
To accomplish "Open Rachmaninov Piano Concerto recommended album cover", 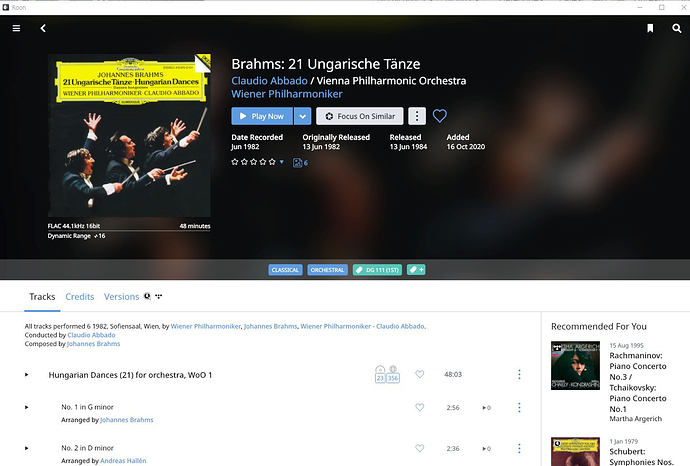I will point(575,365).
